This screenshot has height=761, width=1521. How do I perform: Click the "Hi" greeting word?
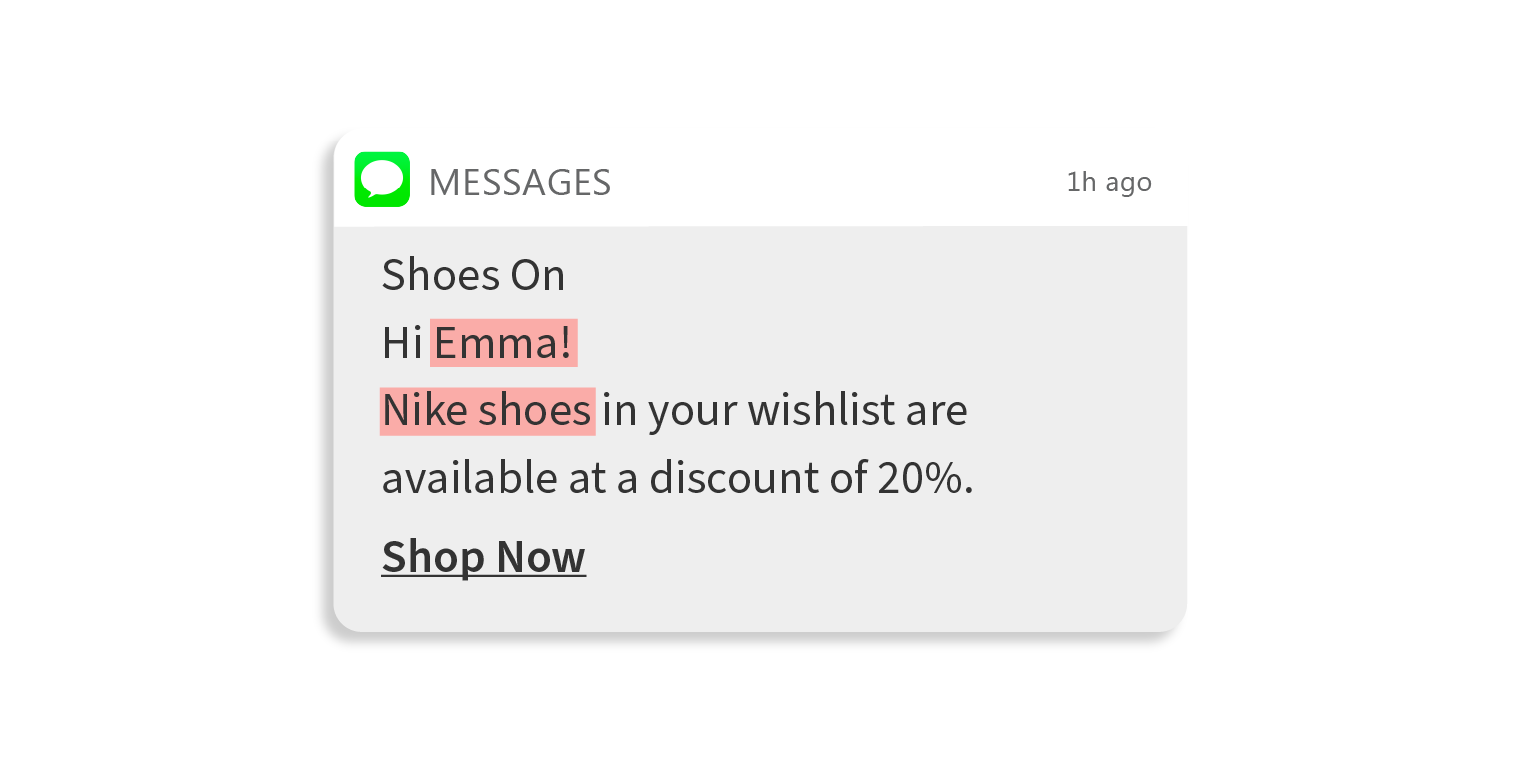pyautogui.click(x=402, y=344)
